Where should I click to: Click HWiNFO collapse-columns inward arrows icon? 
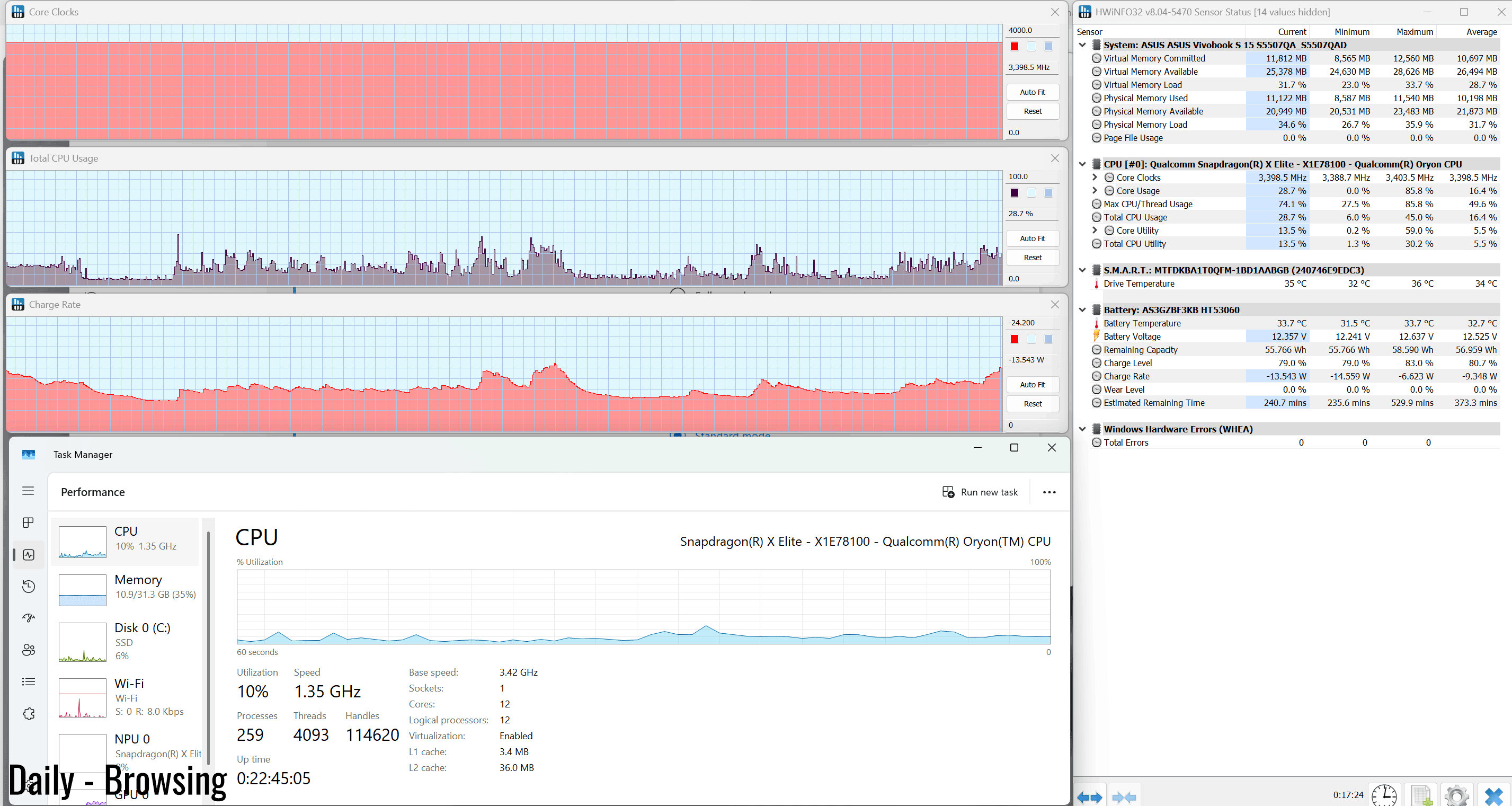click(1124, 796)
